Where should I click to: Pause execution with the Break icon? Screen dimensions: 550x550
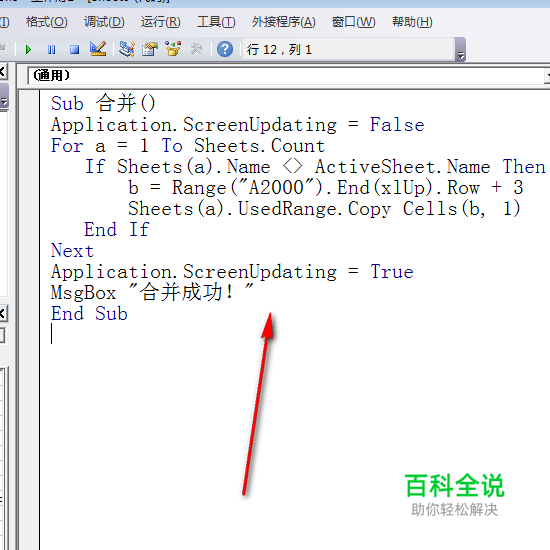52,49
